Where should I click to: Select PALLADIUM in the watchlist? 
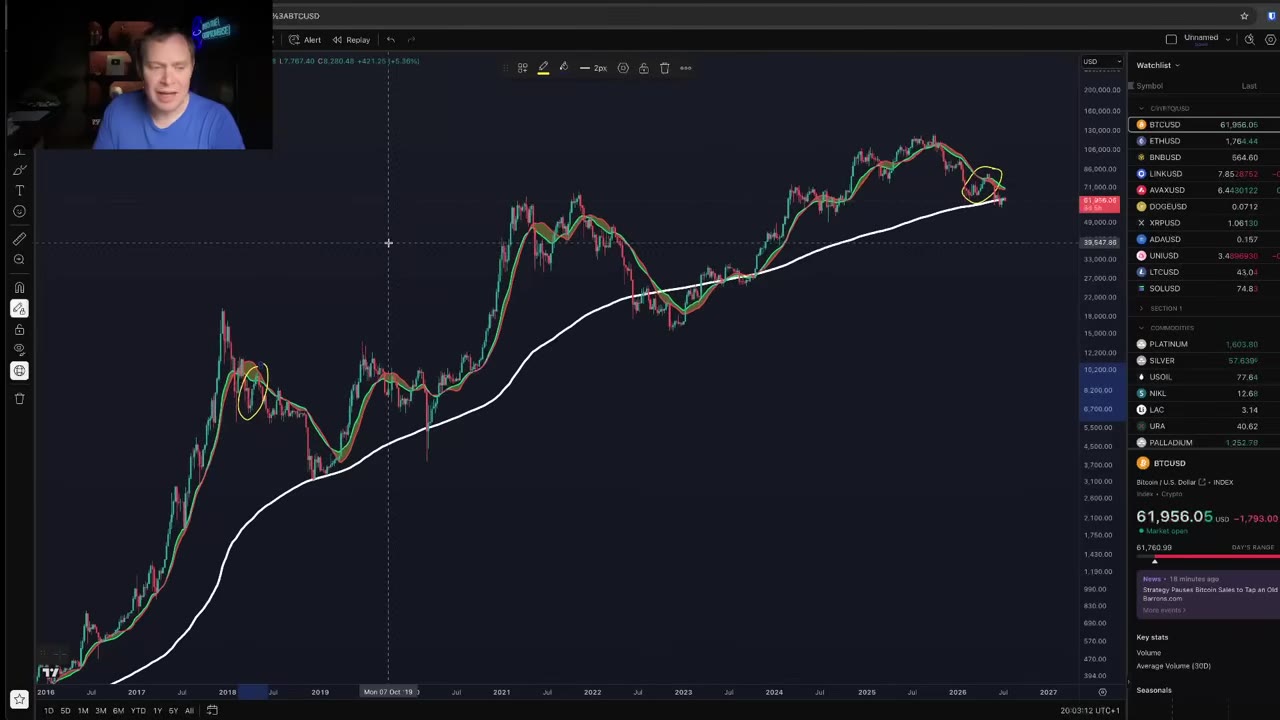[1204, 442]
